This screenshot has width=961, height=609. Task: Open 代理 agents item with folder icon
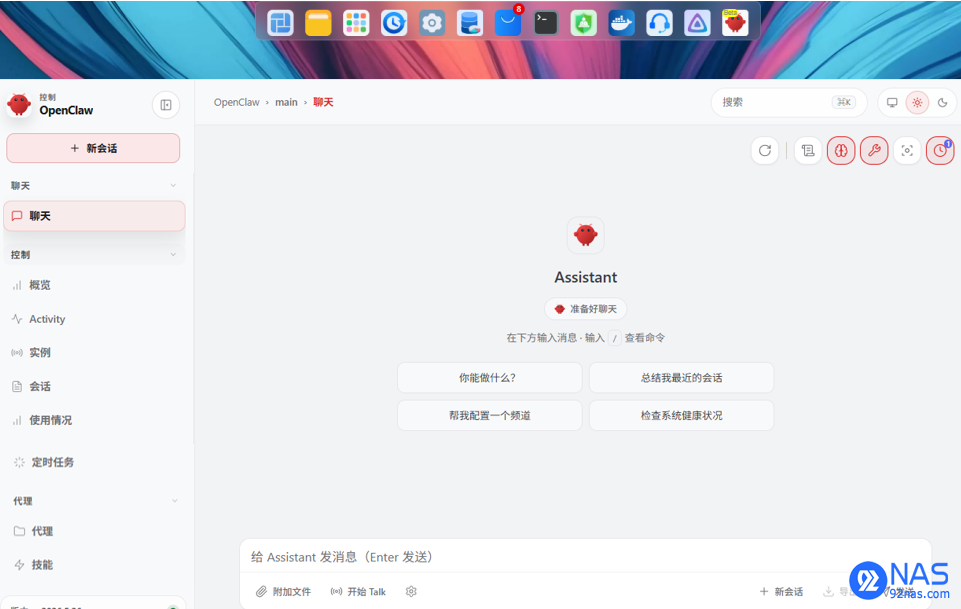point(94,531)
